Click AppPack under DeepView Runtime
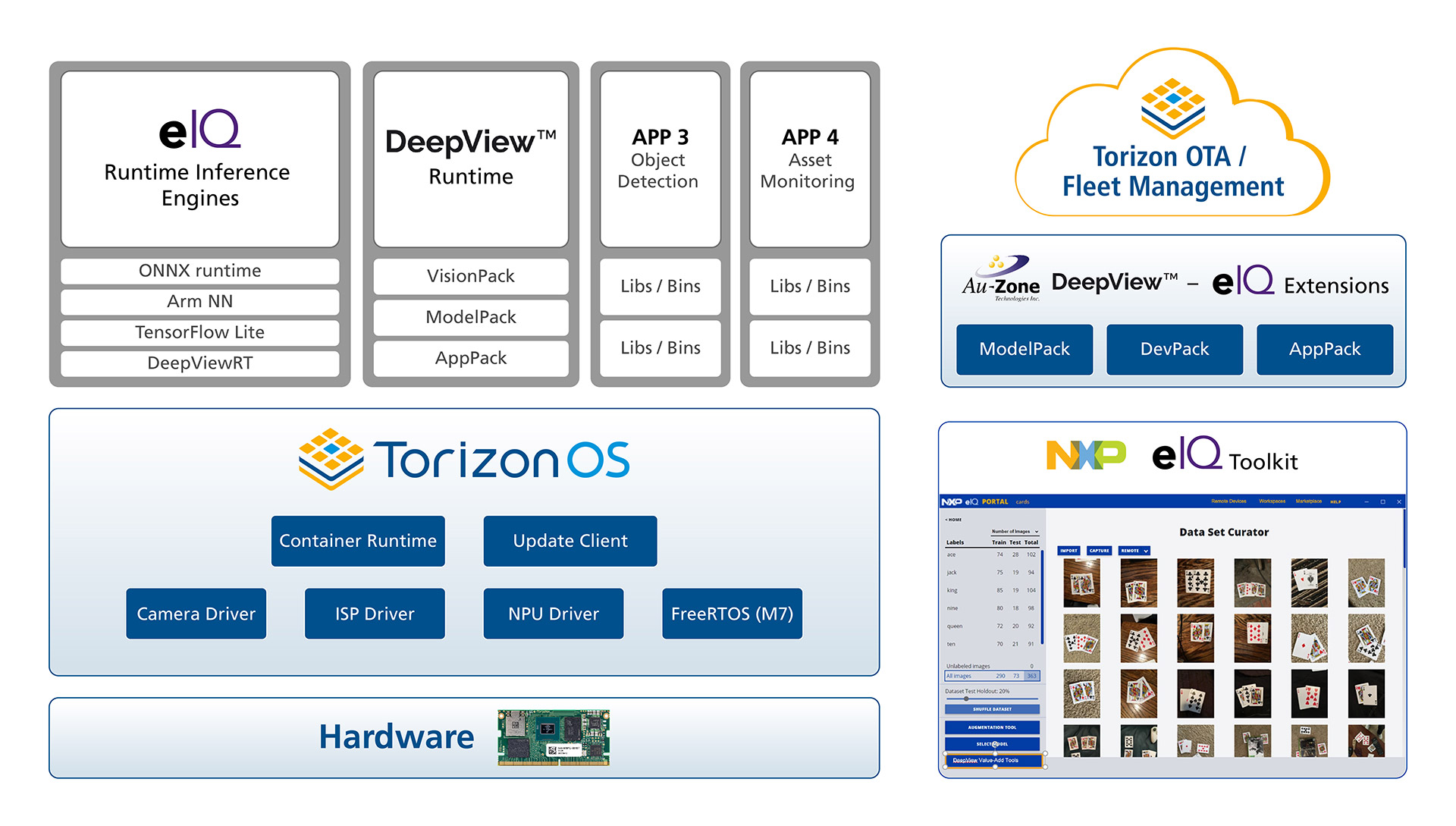Screen dimensions: 1456x826 point(471,358)
